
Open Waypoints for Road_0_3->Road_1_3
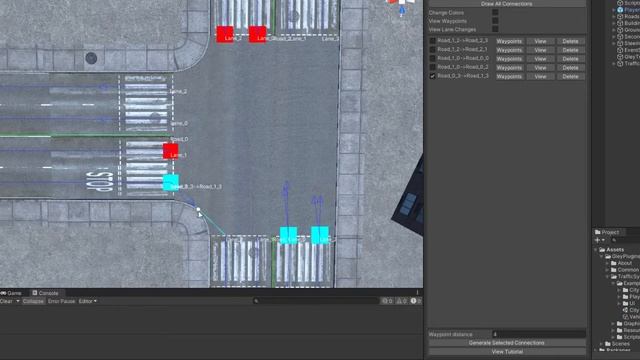click(509, 76)
